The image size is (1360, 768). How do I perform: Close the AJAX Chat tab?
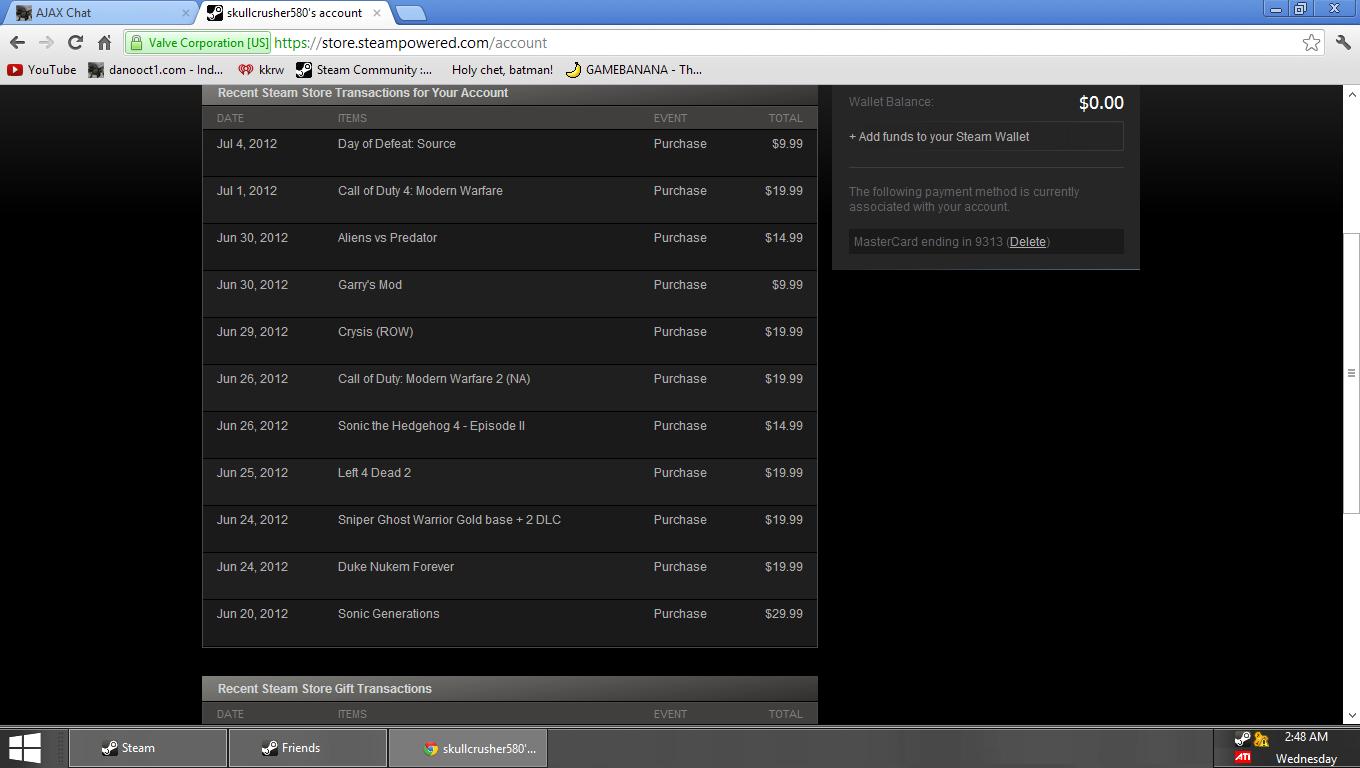[185, 13]
